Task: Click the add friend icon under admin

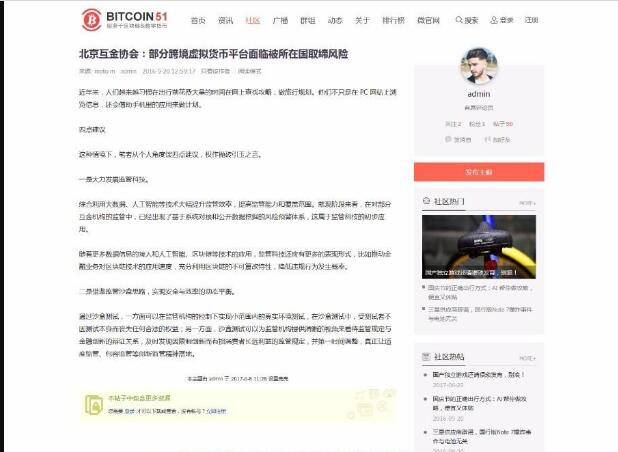Action: tap(488, 139)
